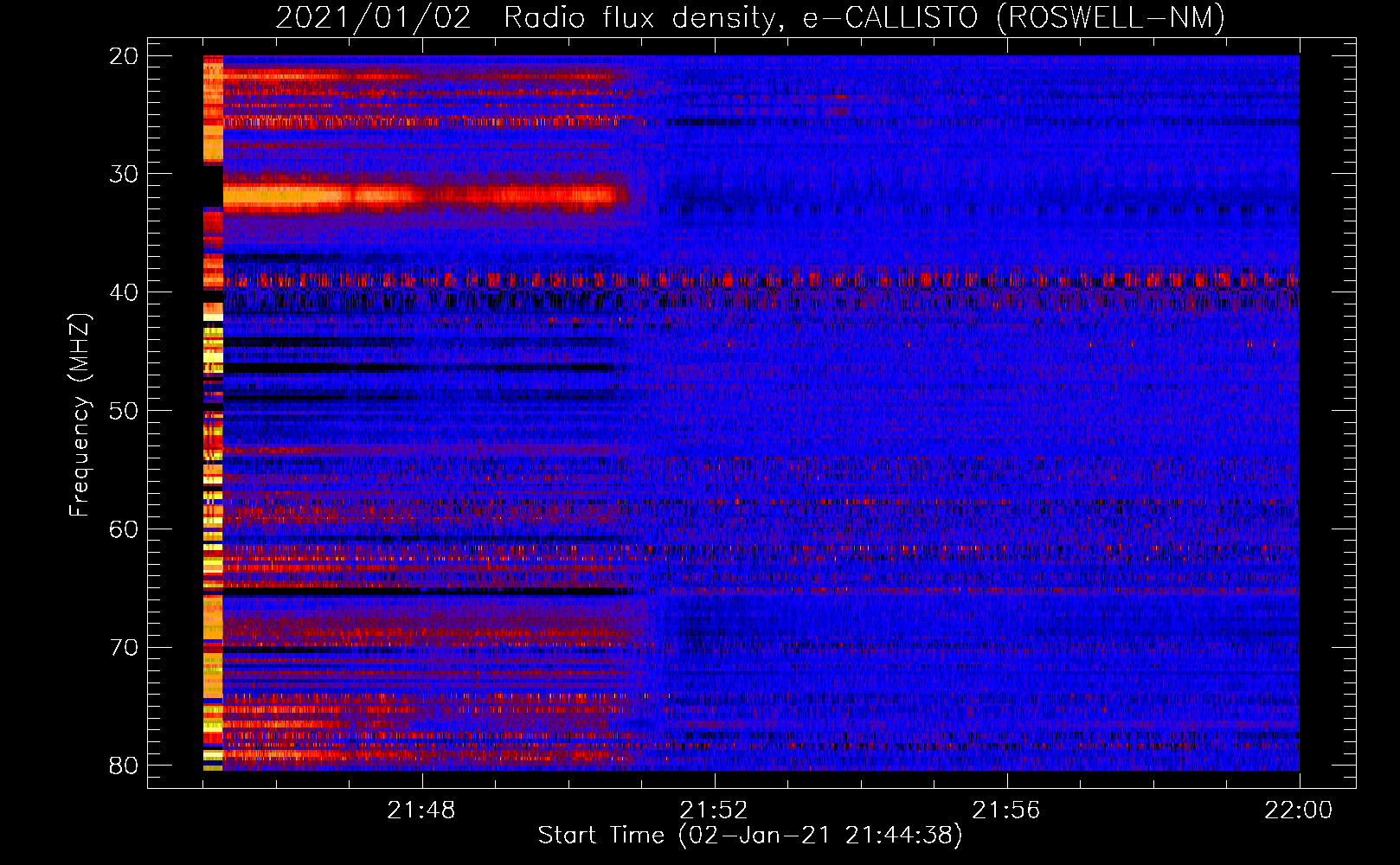This screenshot has height=865, width=1400.
Task: Click the 22:00 time axis label
Action: point(1299,811)
